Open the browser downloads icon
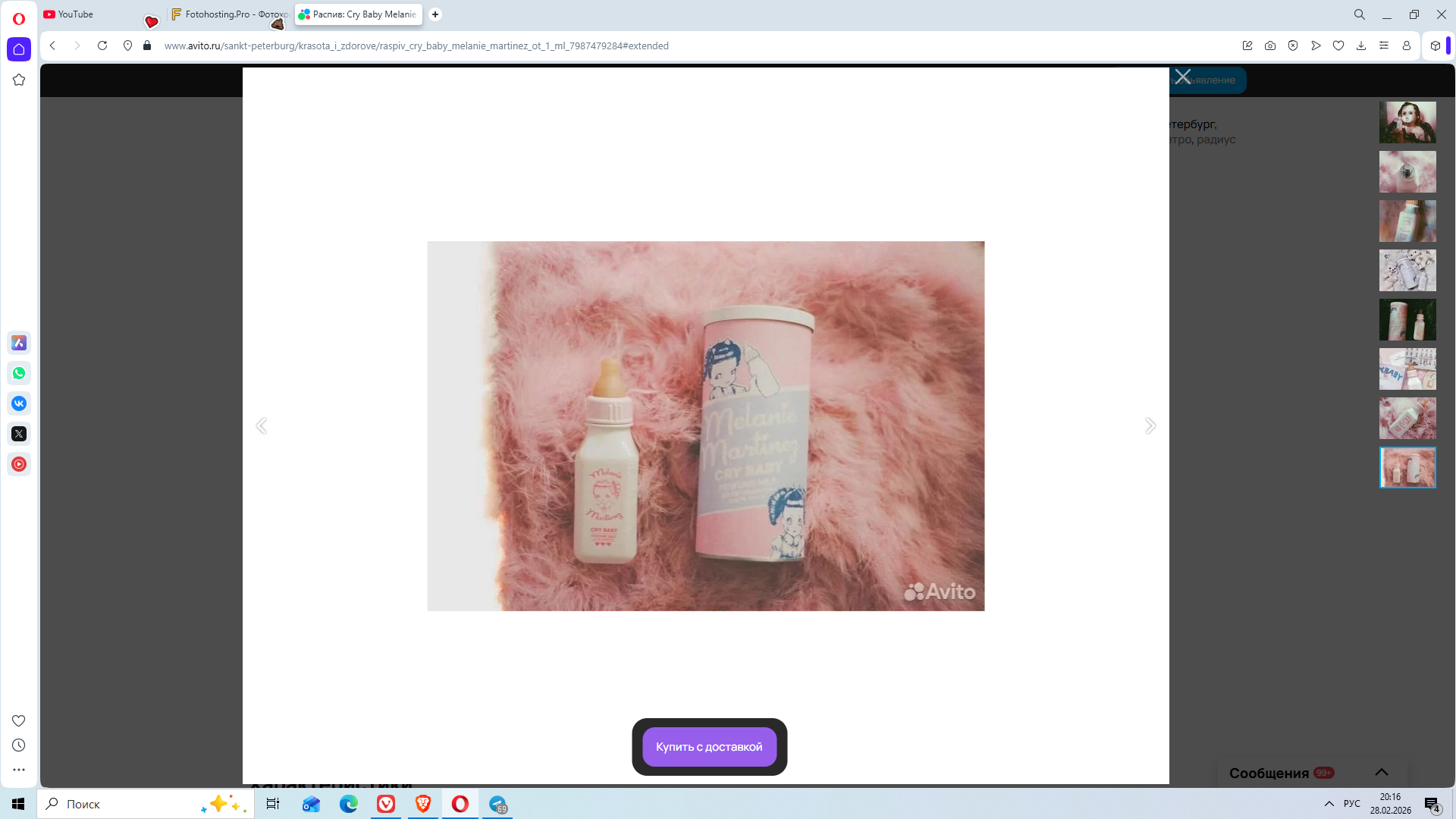 tap(1361, 45)
